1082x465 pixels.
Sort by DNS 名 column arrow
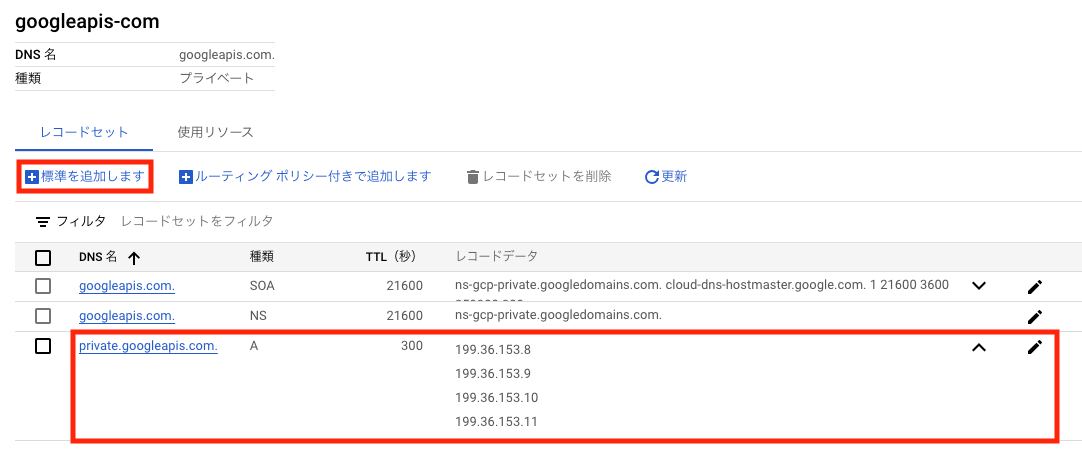(134, 258)
